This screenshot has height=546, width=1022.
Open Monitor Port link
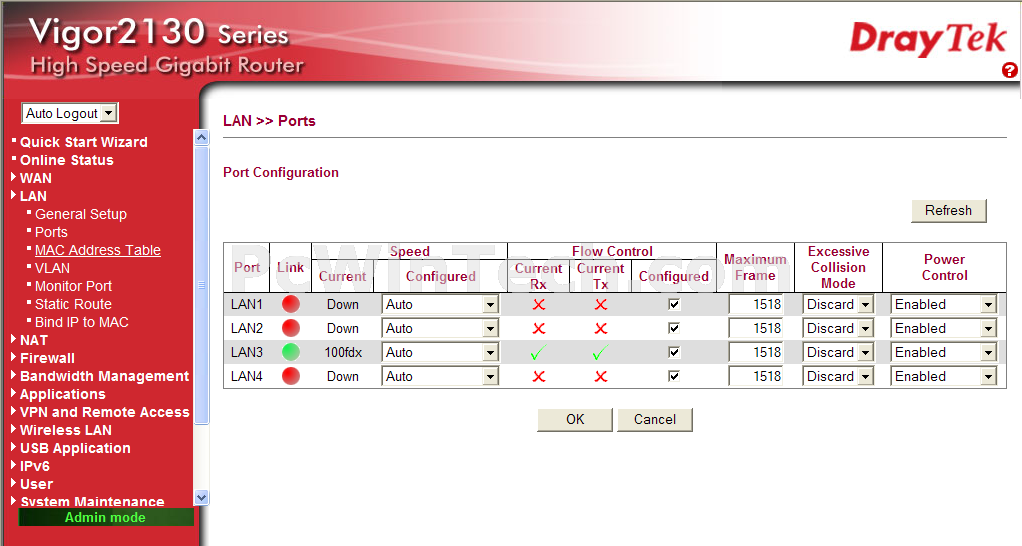pyautogui.click(x=73, y=286)
